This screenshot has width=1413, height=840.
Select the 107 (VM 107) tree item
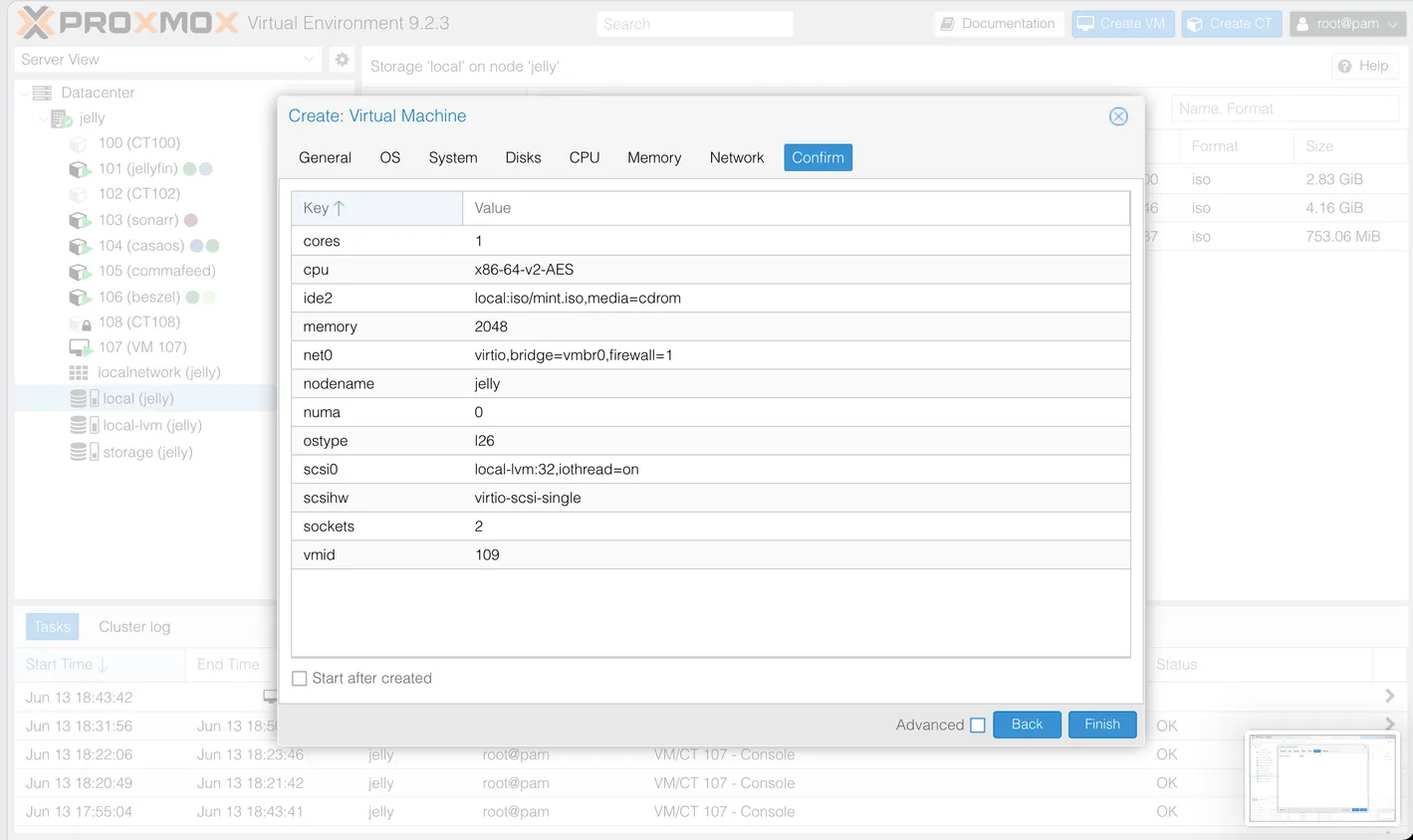pos(143,347)
